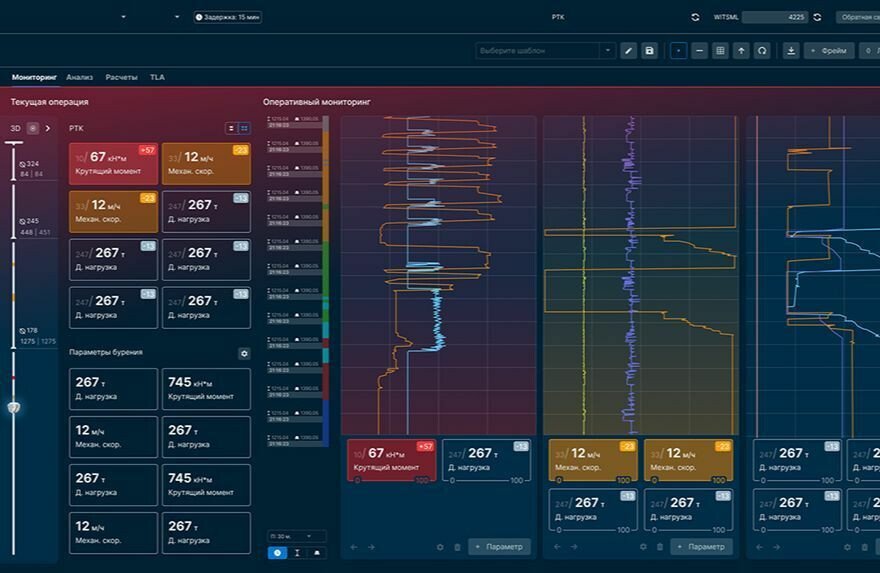The height and width of the screenshot is (573, 880).
Task: Go to next in first chart panel
Action: tap(371, 547)
